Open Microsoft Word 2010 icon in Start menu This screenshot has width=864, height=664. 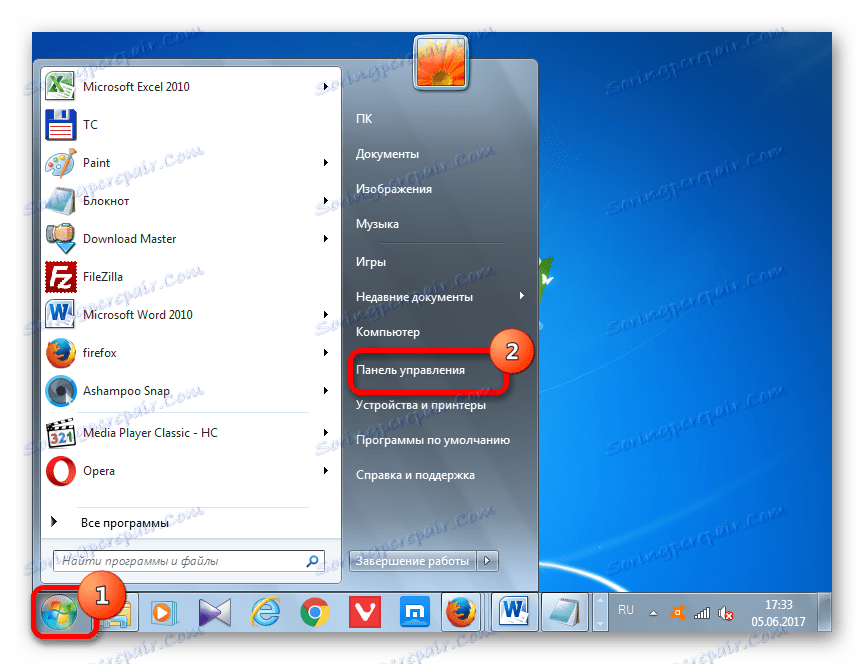60,315
